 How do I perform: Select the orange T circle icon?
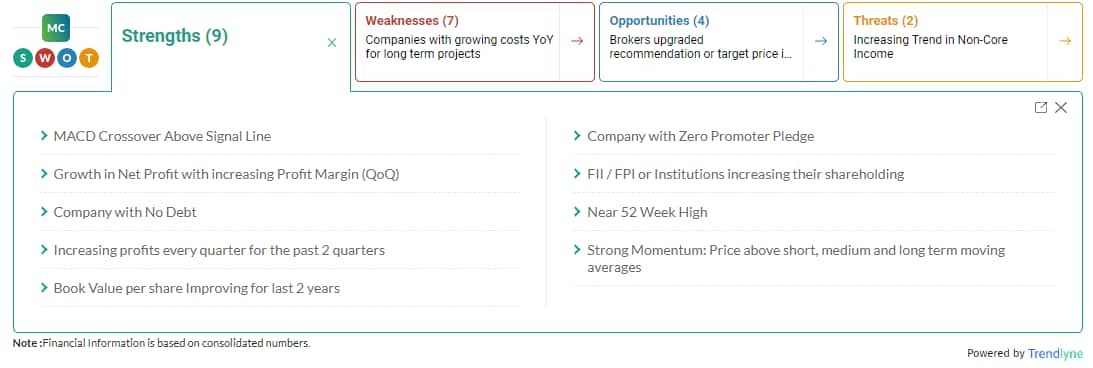[89, 59]
